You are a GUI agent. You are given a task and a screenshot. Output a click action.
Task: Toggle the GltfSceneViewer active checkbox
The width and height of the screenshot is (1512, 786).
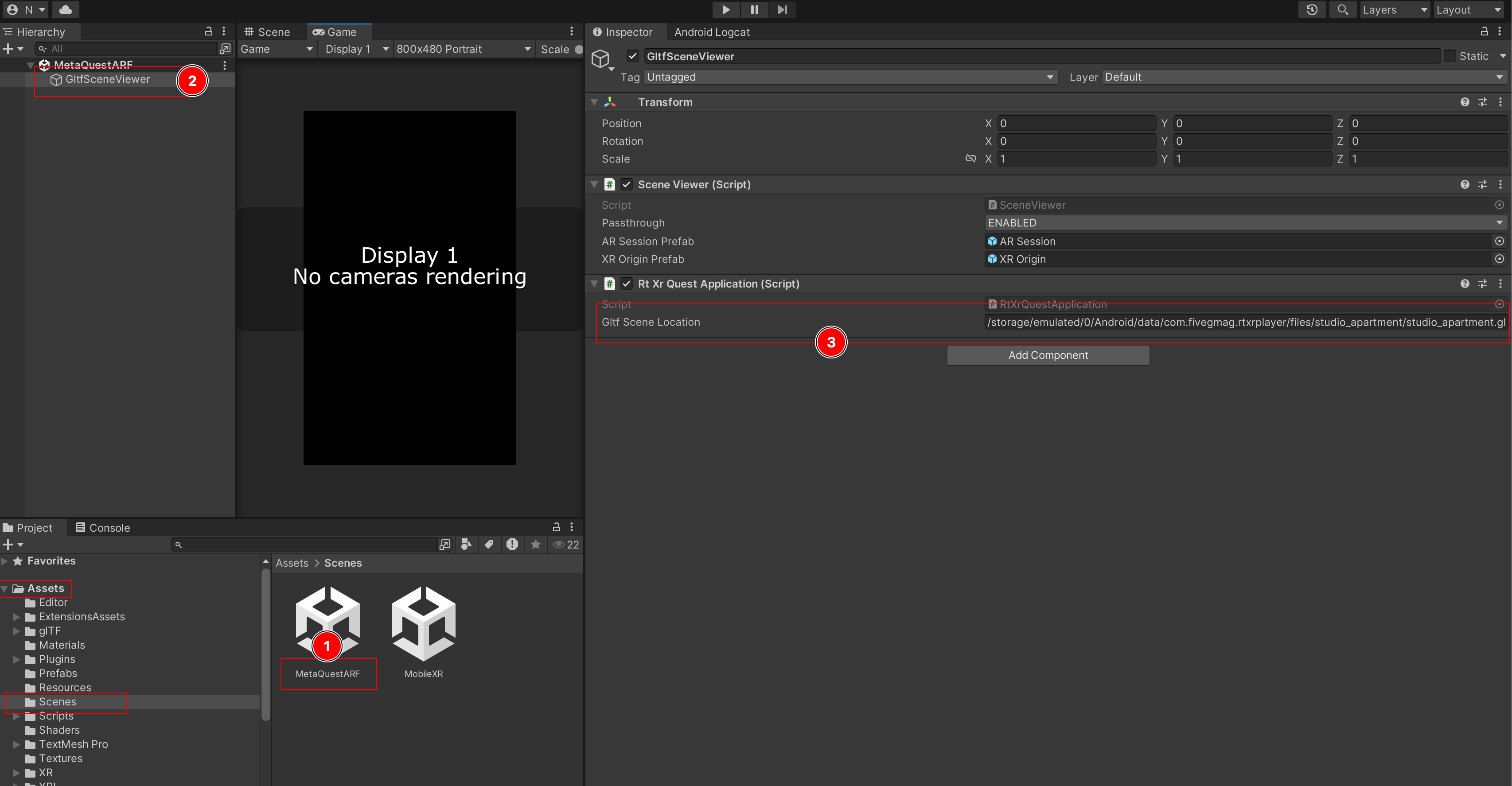(x=632, y=56)
